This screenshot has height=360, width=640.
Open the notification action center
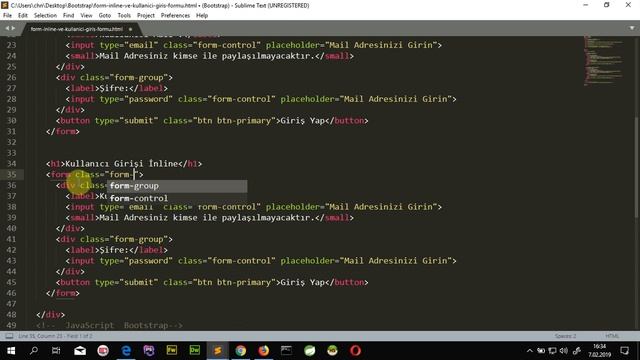pyautogui.click(x=624, y=351)
